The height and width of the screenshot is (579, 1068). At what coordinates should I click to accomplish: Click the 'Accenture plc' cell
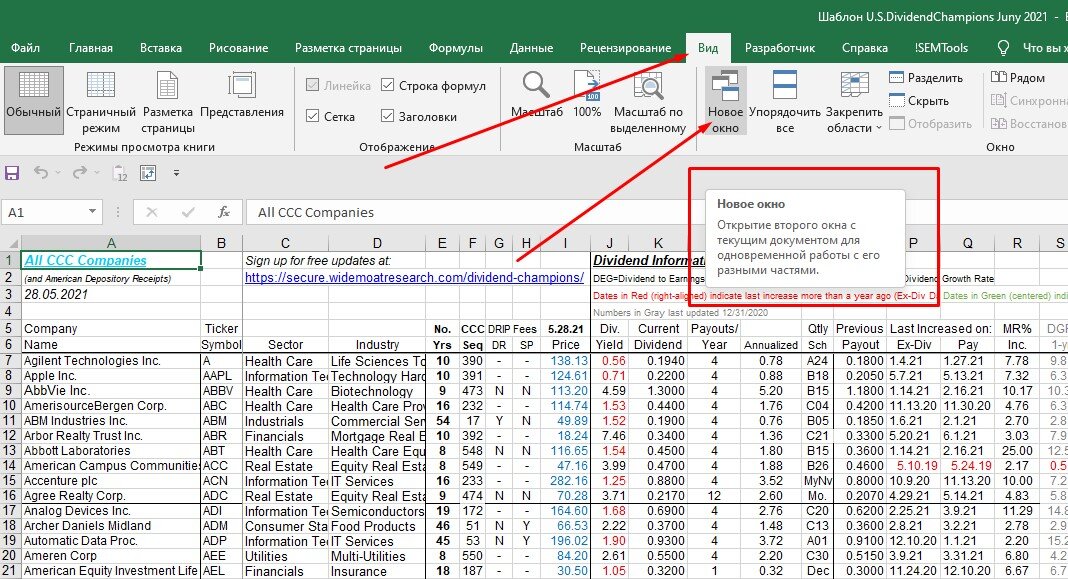pyautogui.click(x=111, y=480)
